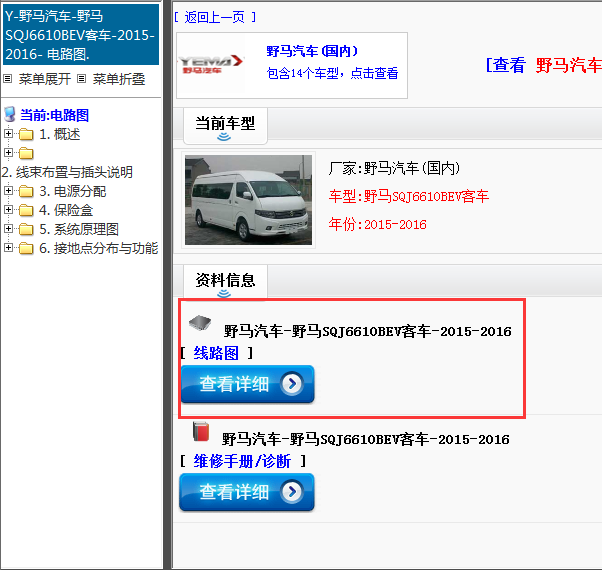
Task: Open the white van vehicle photo
Action: 248,200
